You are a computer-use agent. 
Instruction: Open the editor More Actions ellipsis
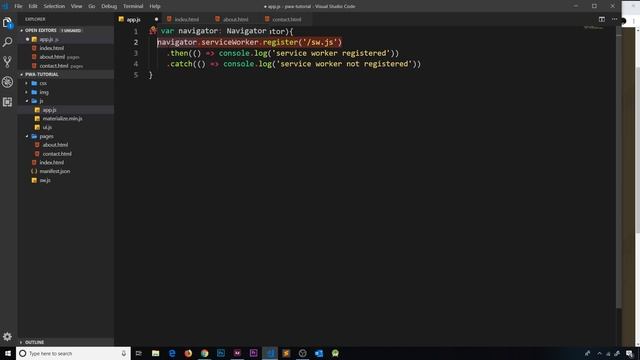point(614,19)
